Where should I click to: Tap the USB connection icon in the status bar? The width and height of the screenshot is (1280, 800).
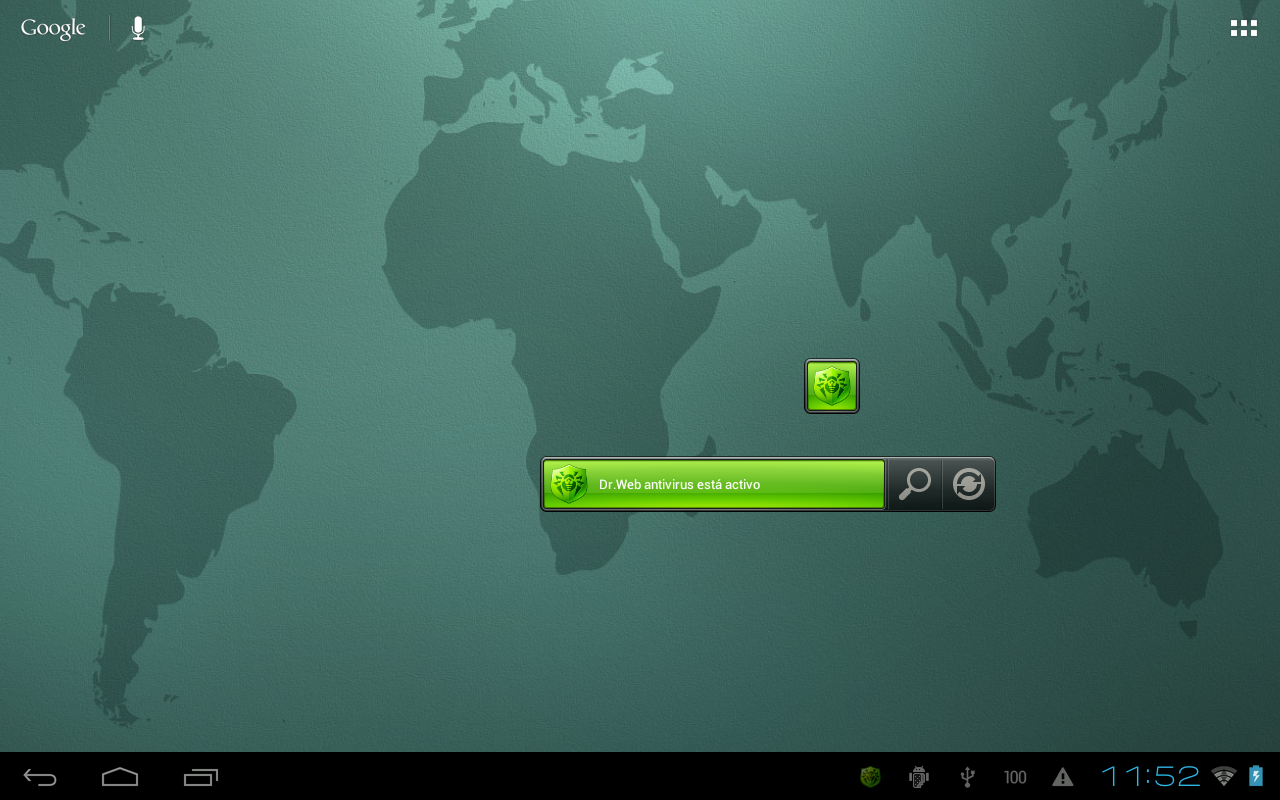coord(965,776)
